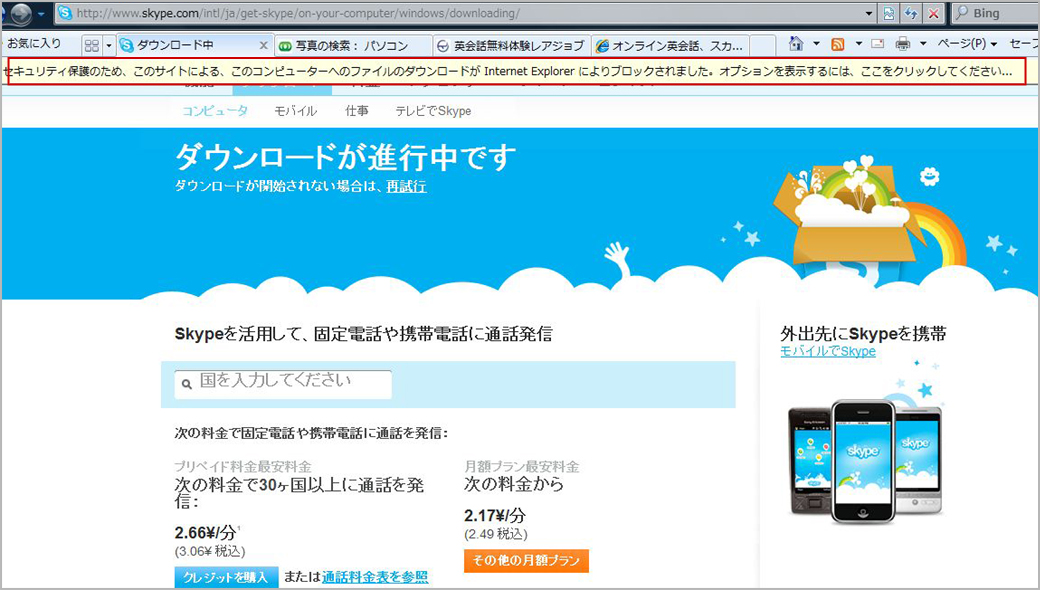This screenshot has width=1040, height=590.
Task: Switch to the 英会話無料体験レアジョブ tab
Action: click(511, 46)
